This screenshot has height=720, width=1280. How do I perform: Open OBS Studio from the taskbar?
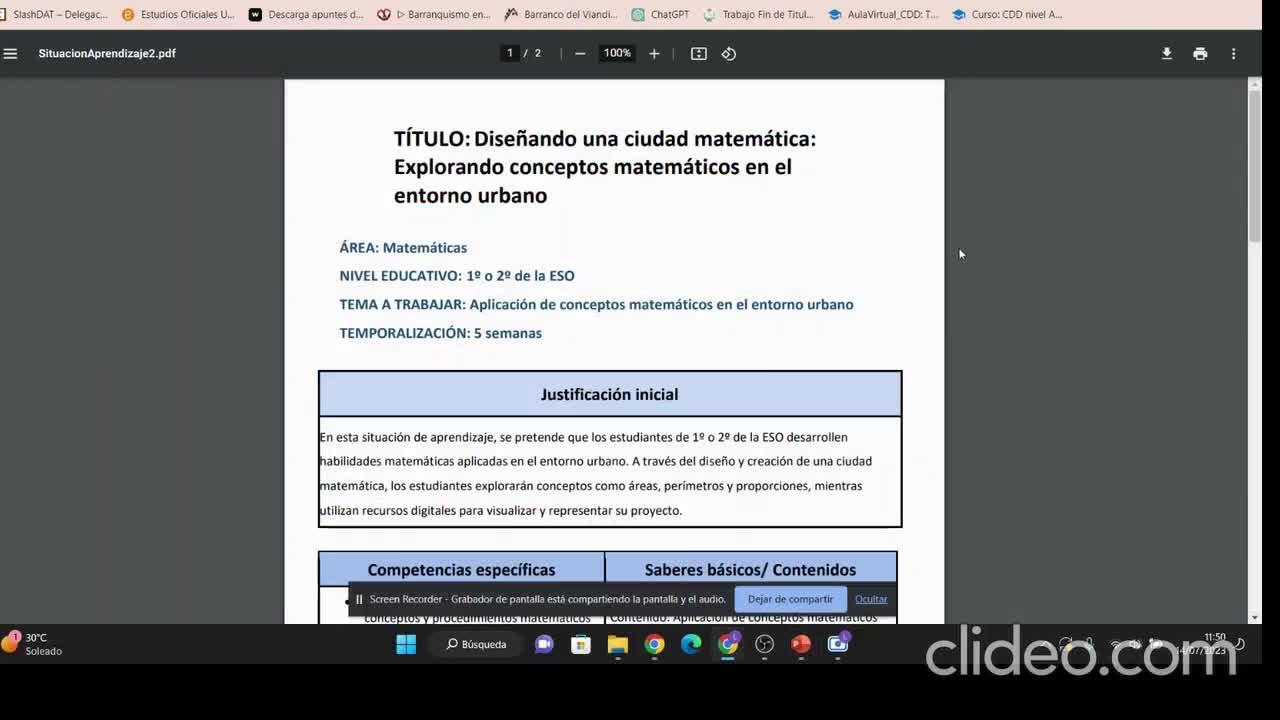tap(765, 644)
